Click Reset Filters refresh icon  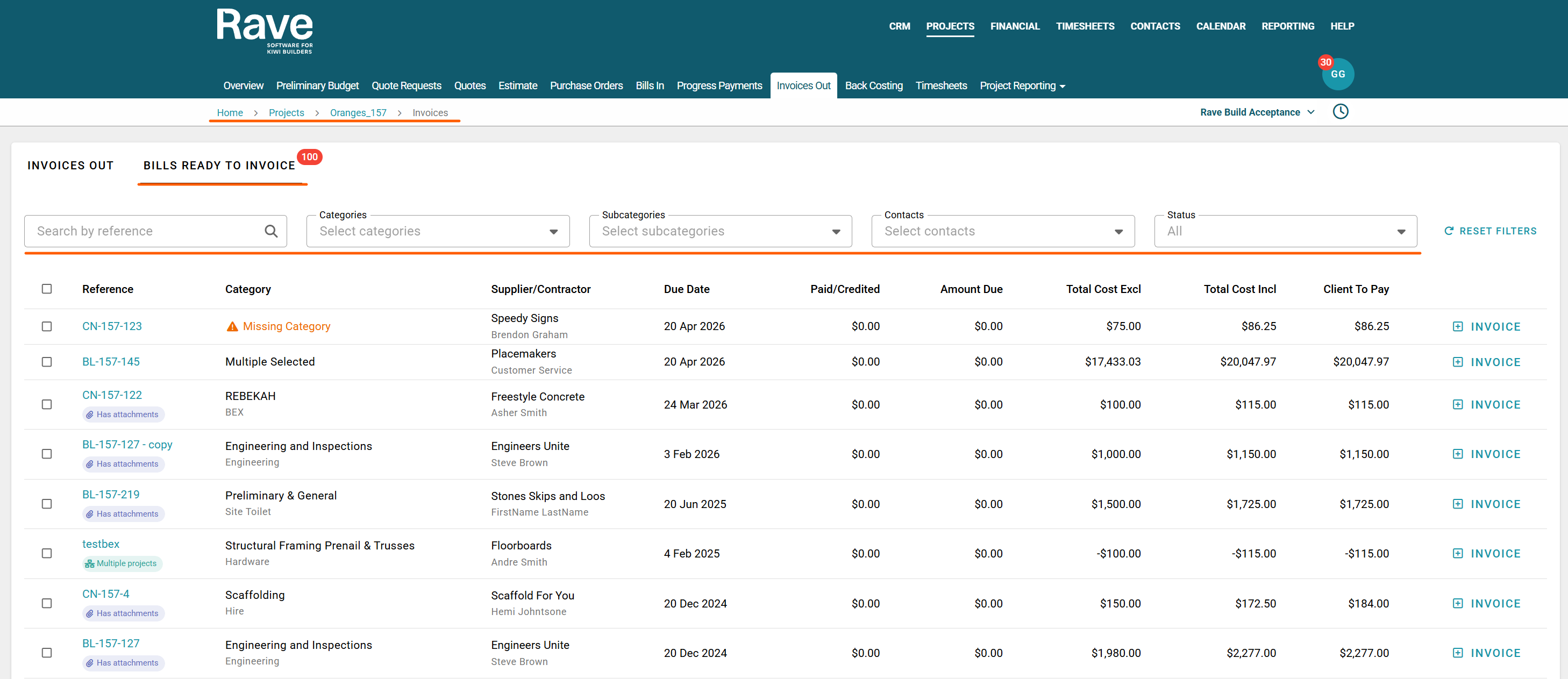pyautogui.click(x=1448, y=231)
